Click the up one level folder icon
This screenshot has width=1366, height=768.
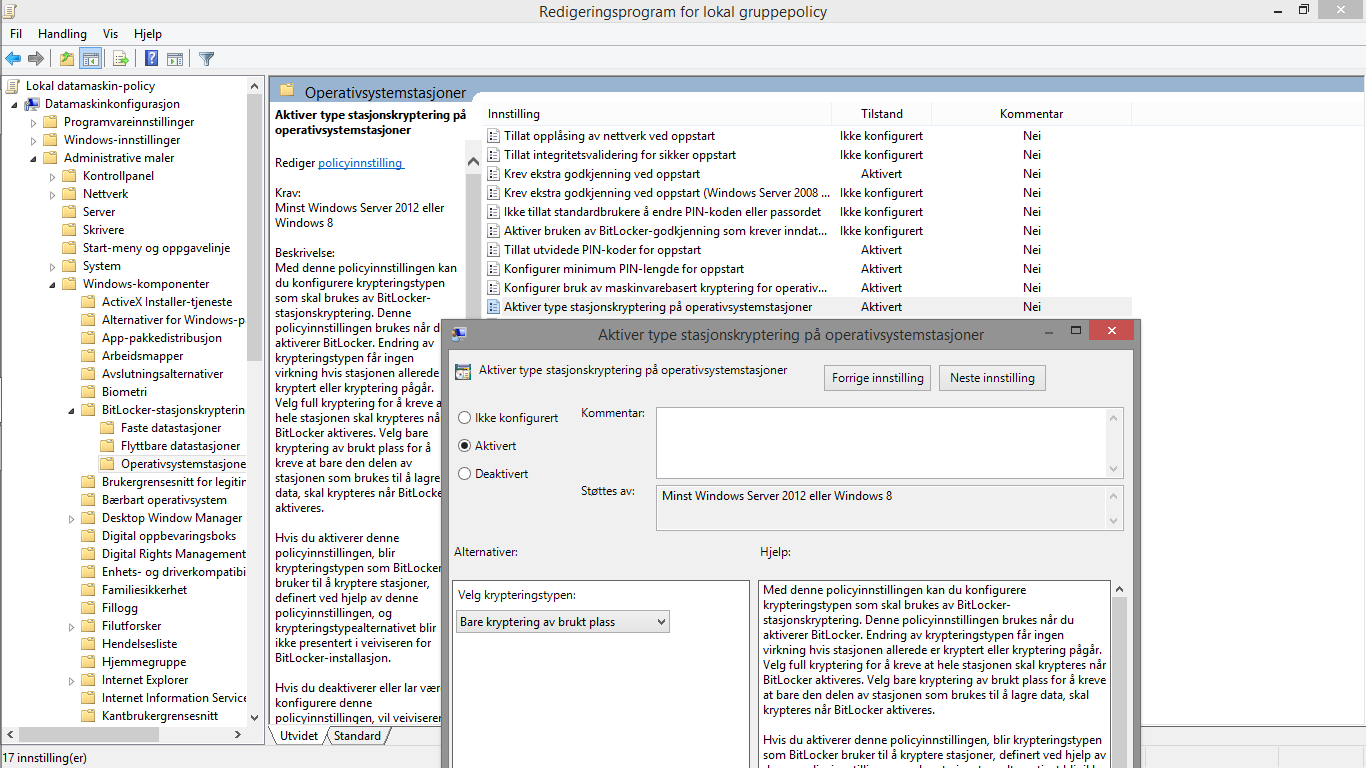point(67,59)
